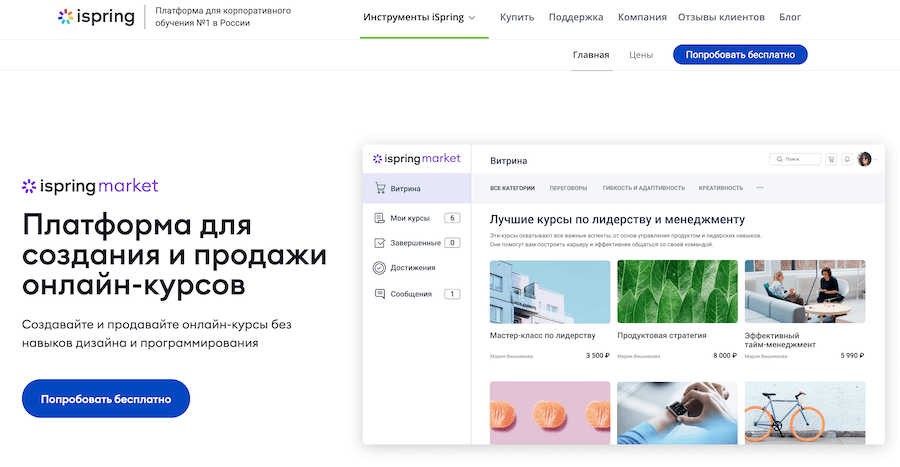Visit the Блог link

pyautogui.click(x=790, y=17)
